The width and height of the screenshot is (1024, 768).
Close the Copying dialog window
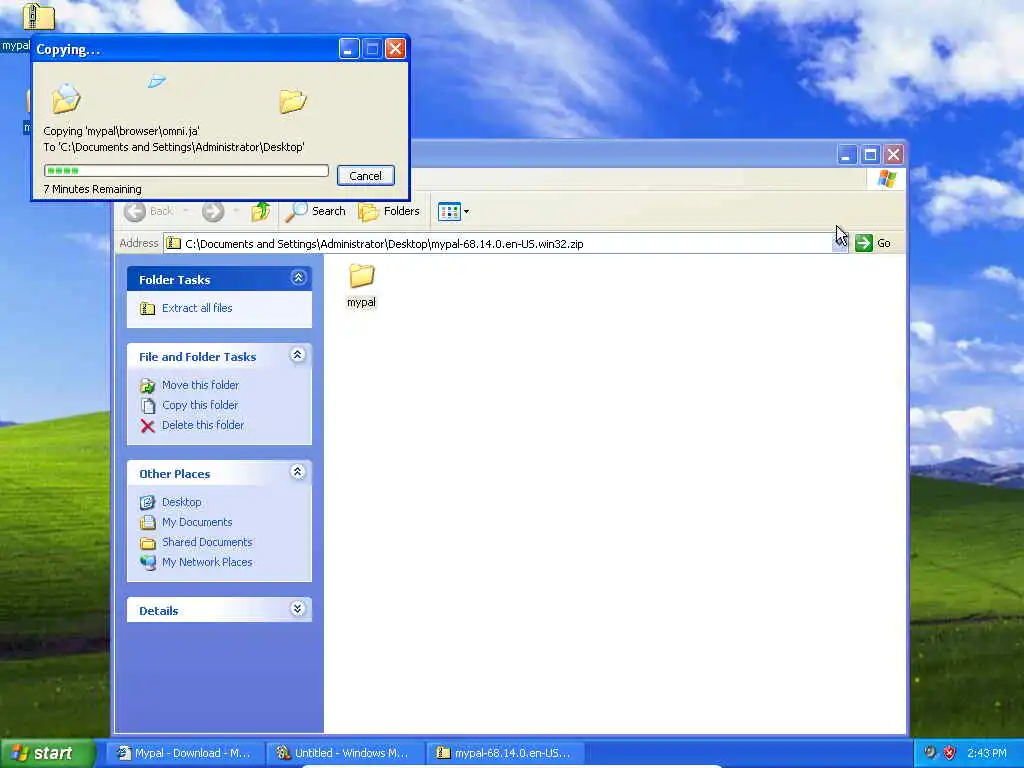[395, 48]
